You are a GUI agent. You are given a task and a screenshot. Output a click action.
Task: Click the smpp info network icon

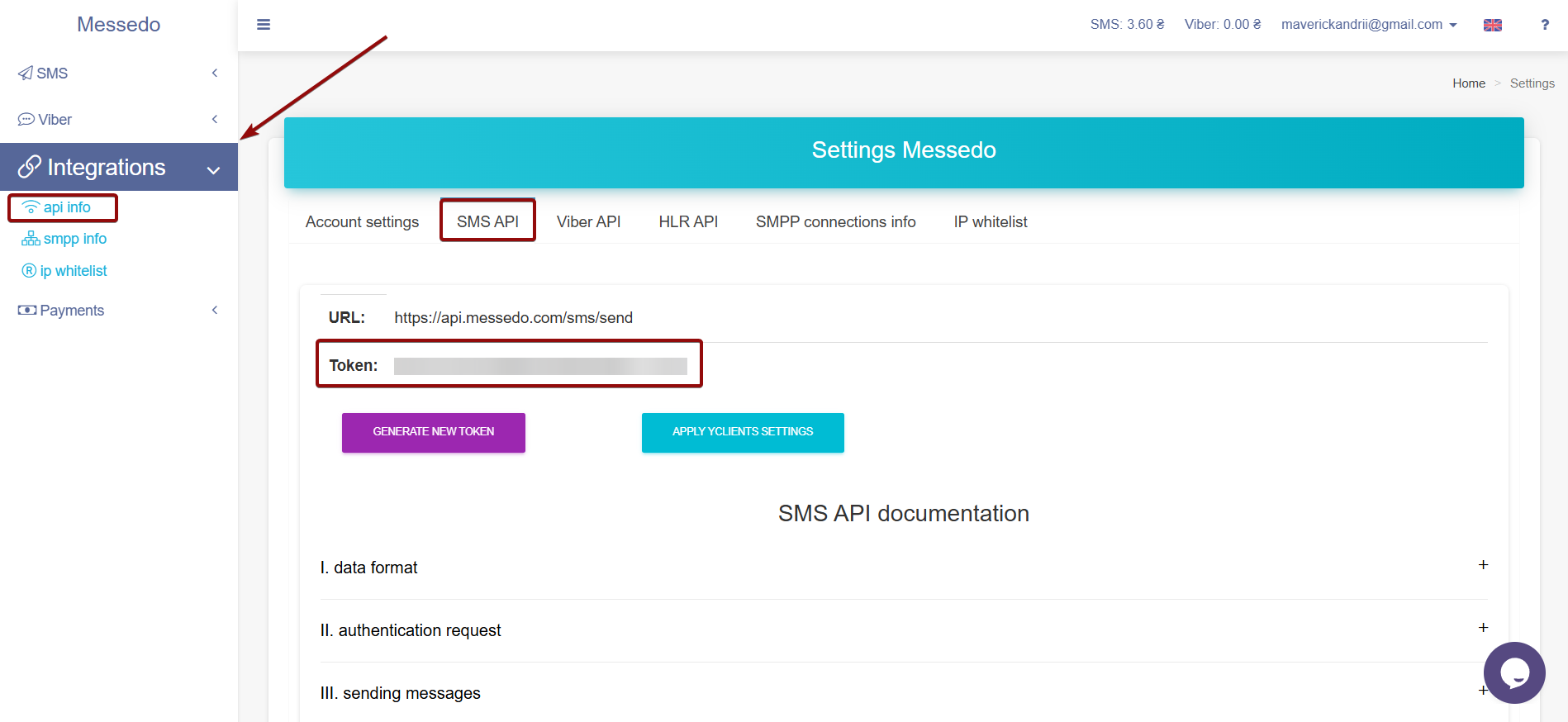coord(31,239)
